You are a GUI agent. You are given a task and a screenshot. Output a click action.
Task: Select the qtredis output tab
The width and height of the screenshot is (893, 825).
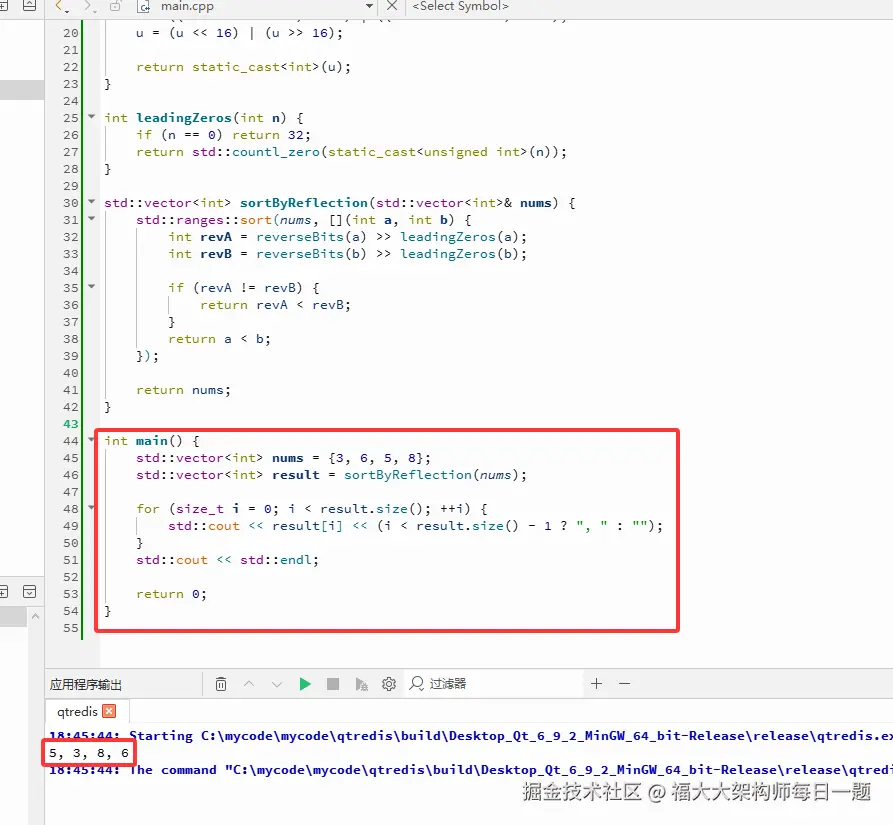77,711
